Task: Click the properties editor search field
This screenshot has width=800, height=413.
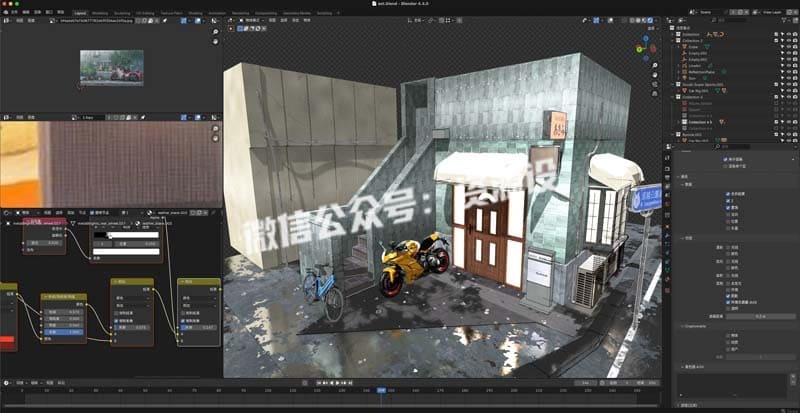Action: coord(730,147)
